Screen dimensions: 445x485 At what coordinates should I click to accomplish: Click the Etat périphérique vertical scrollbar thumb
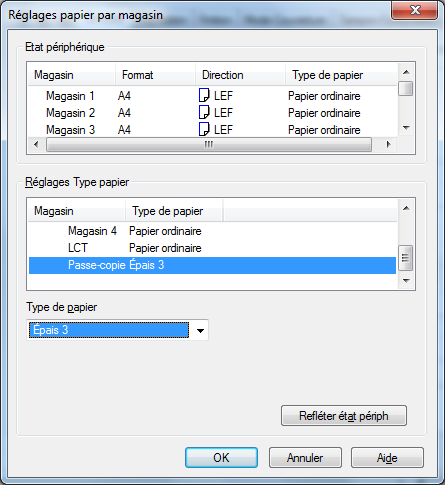406,88
